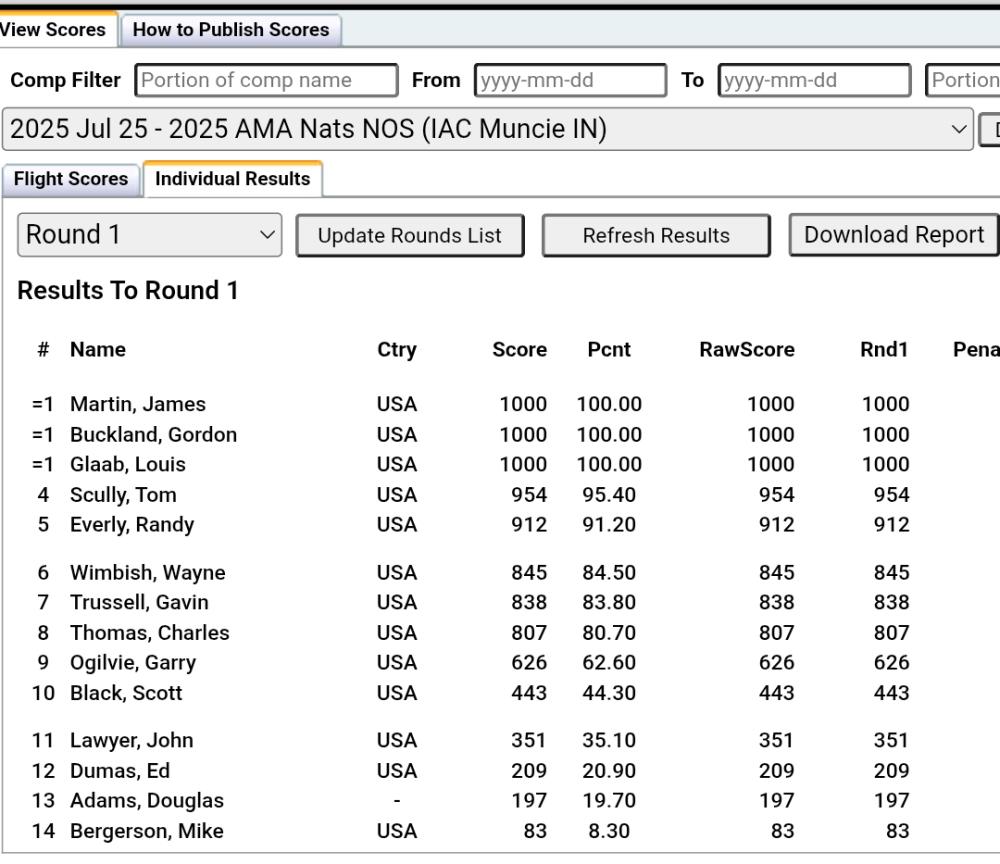This screenshot has width=1000, height=864.
Task: Click the 62.60 percent value for Ogilvie
Action: click(x=608, y=663)
